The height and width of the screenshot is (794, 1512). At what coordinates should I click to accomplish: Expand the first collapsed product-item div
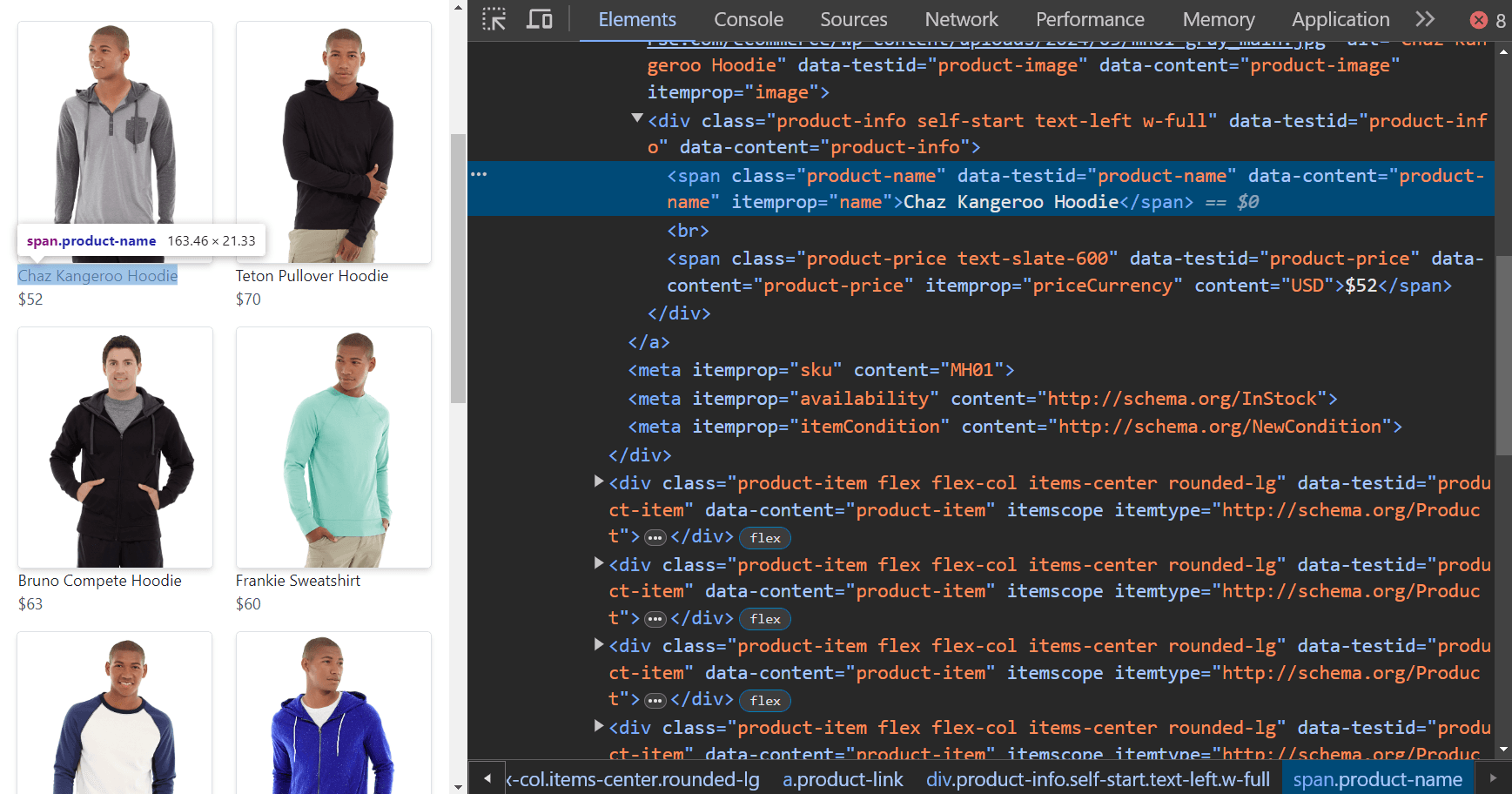599,481
